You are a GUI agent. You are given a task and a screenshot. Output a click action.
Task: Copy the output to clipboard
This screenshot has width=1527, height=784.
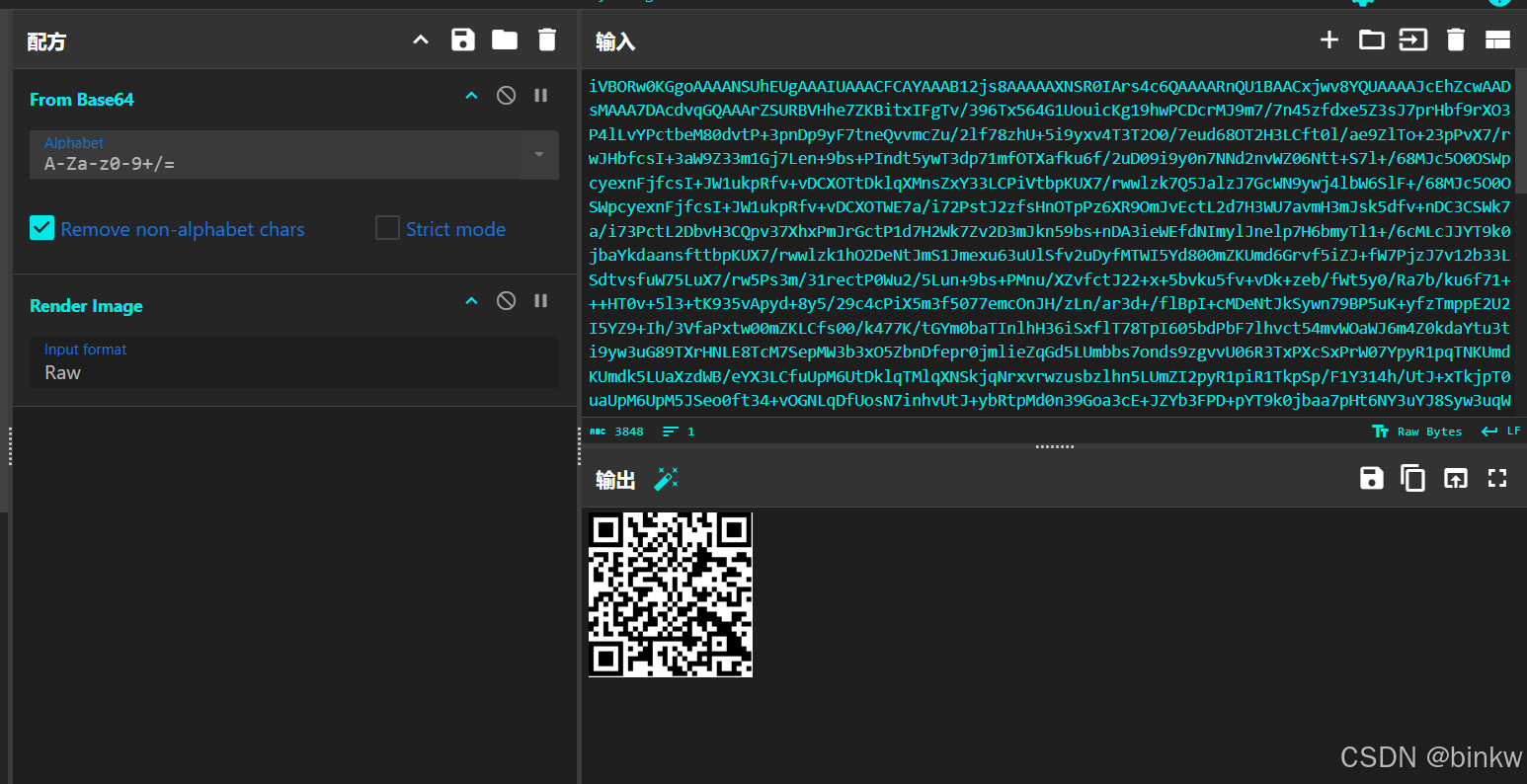[x=1412, y=478]
